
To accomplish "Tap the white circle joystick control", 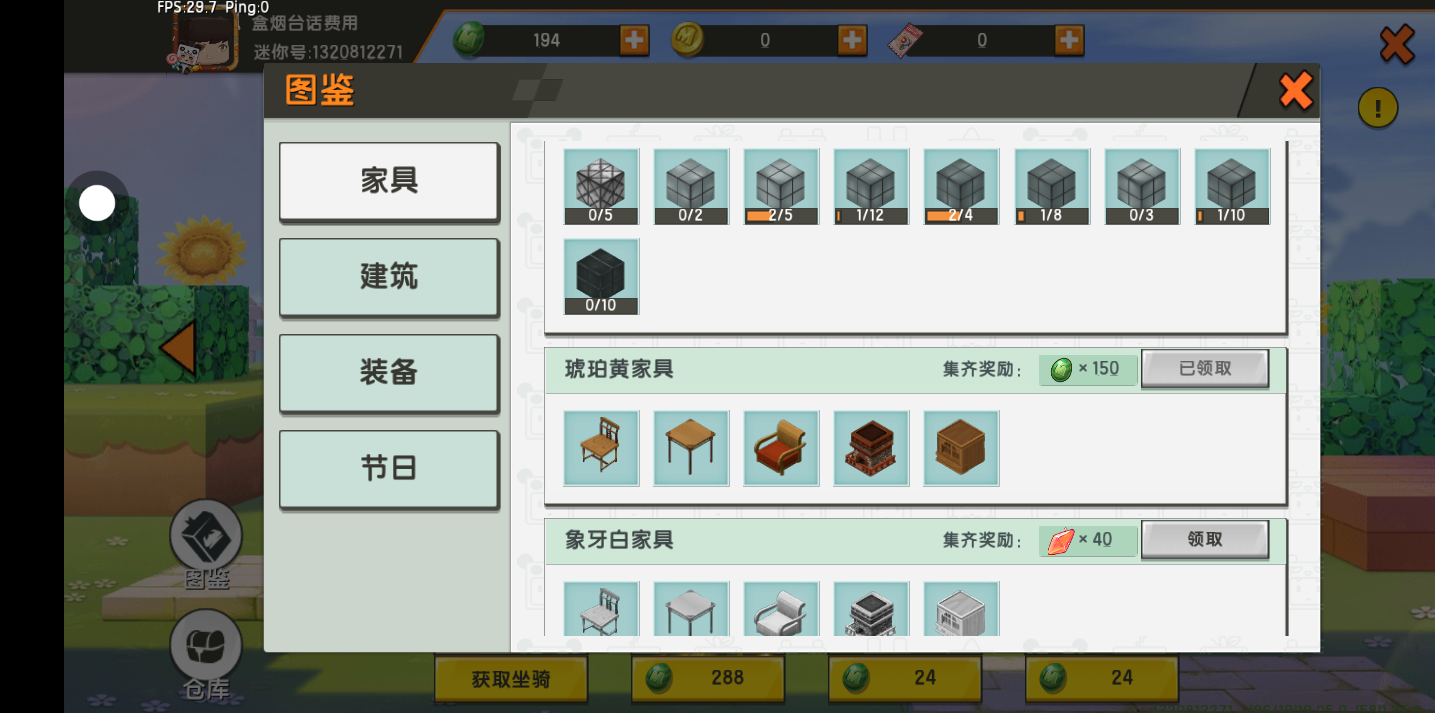I will pyautogui.click(x=97, y=204).
